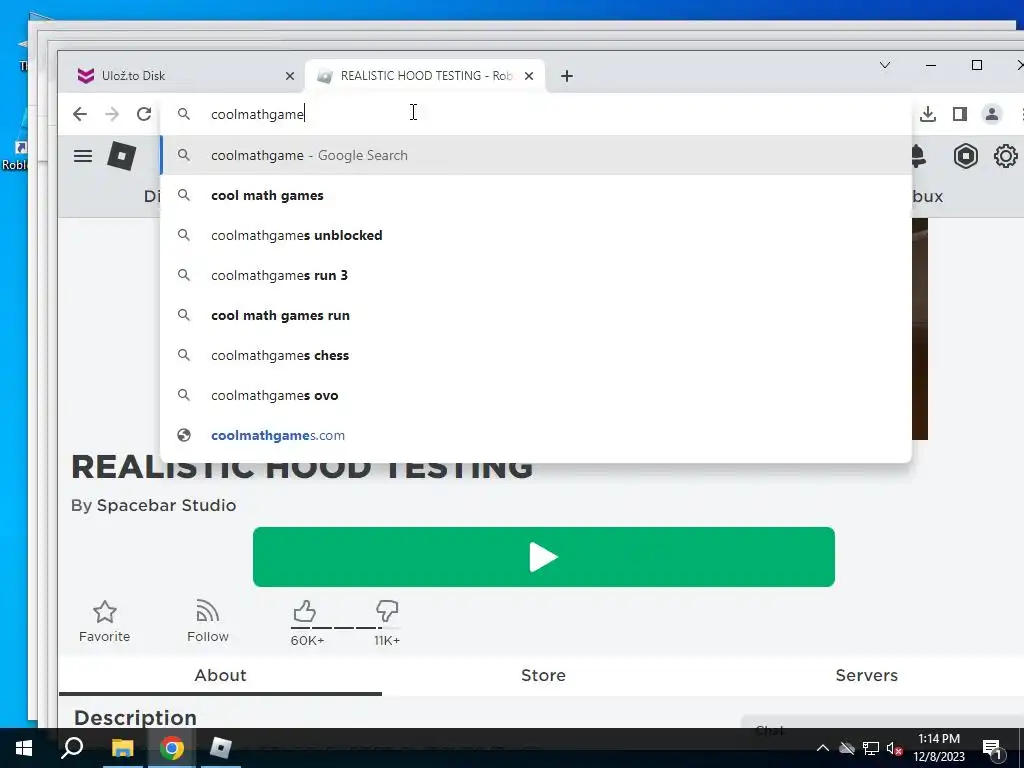Open the Windows notification center

(x=991, y=749)
